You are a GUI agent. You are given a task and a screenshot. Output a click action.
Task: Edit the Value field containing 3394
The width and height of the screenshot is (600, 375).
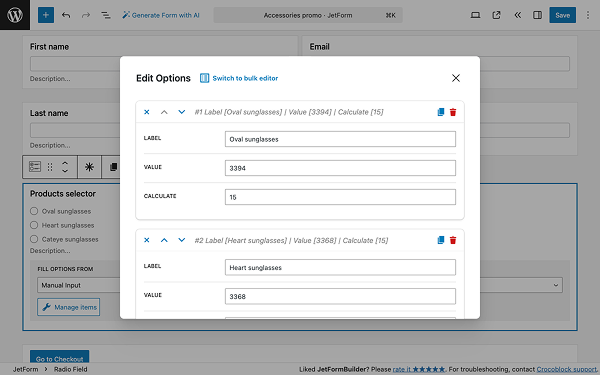point(340,168)
